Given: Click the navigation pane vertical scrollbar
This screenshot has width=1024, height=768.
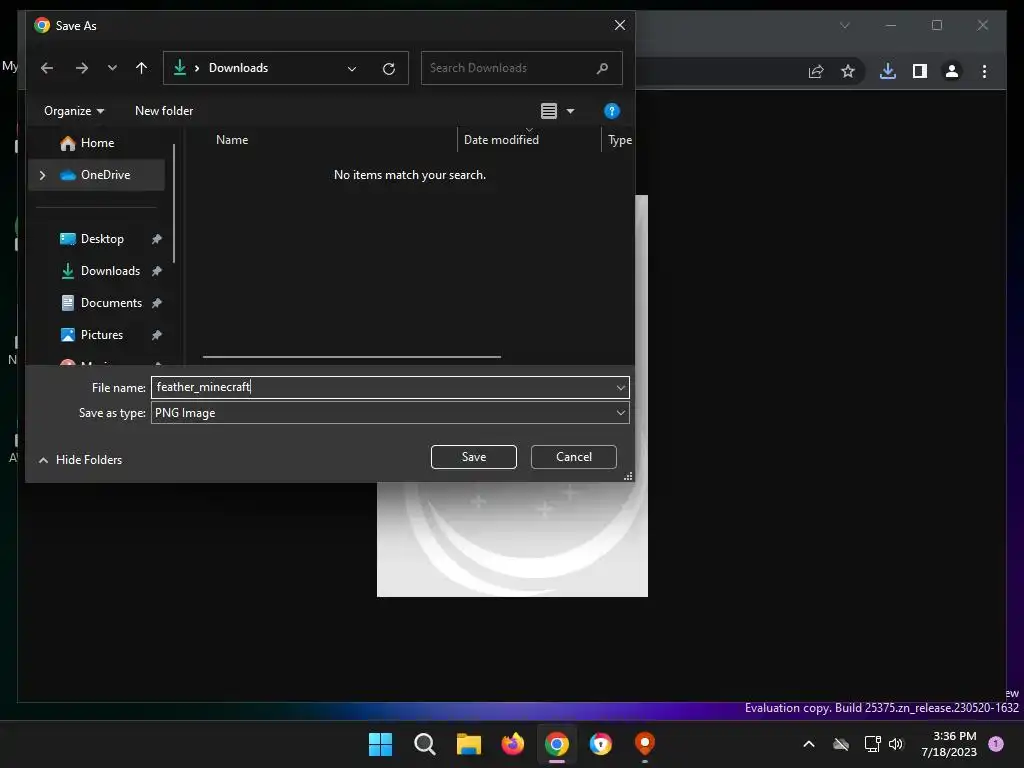Looking at the screenshot, I should (x=174, y=204).
